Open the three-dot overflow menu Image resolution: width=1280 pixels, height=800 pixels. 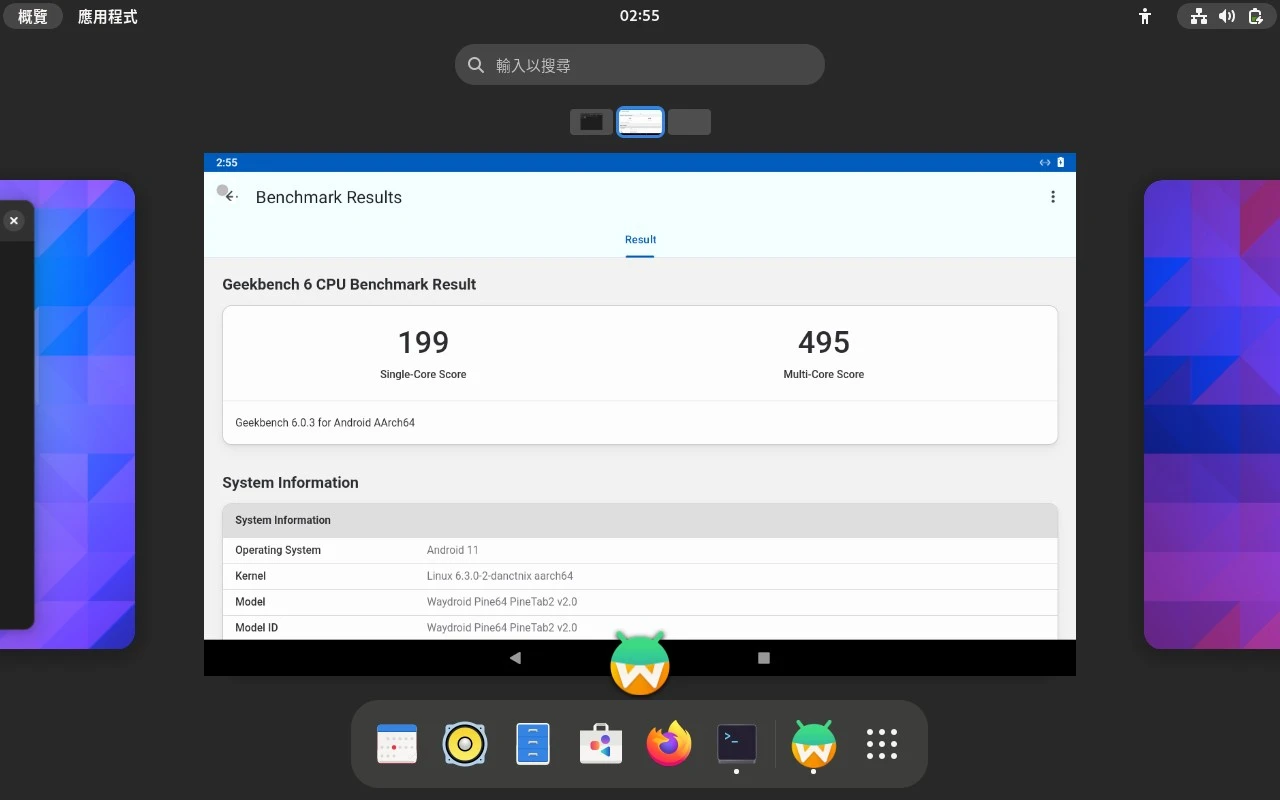tap(1053, 197)
